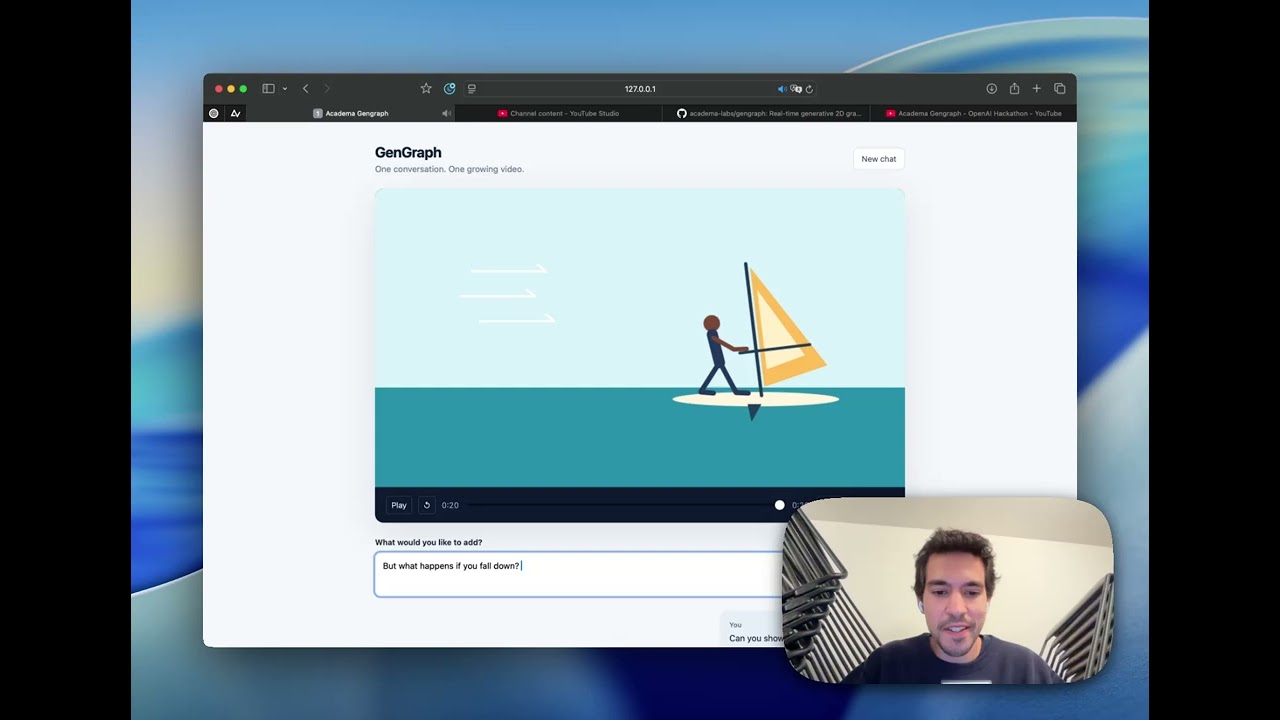Click the 'One conversation. One growing video.' subtitle
The image size is (1280, 720).
[x=449, y=169]
